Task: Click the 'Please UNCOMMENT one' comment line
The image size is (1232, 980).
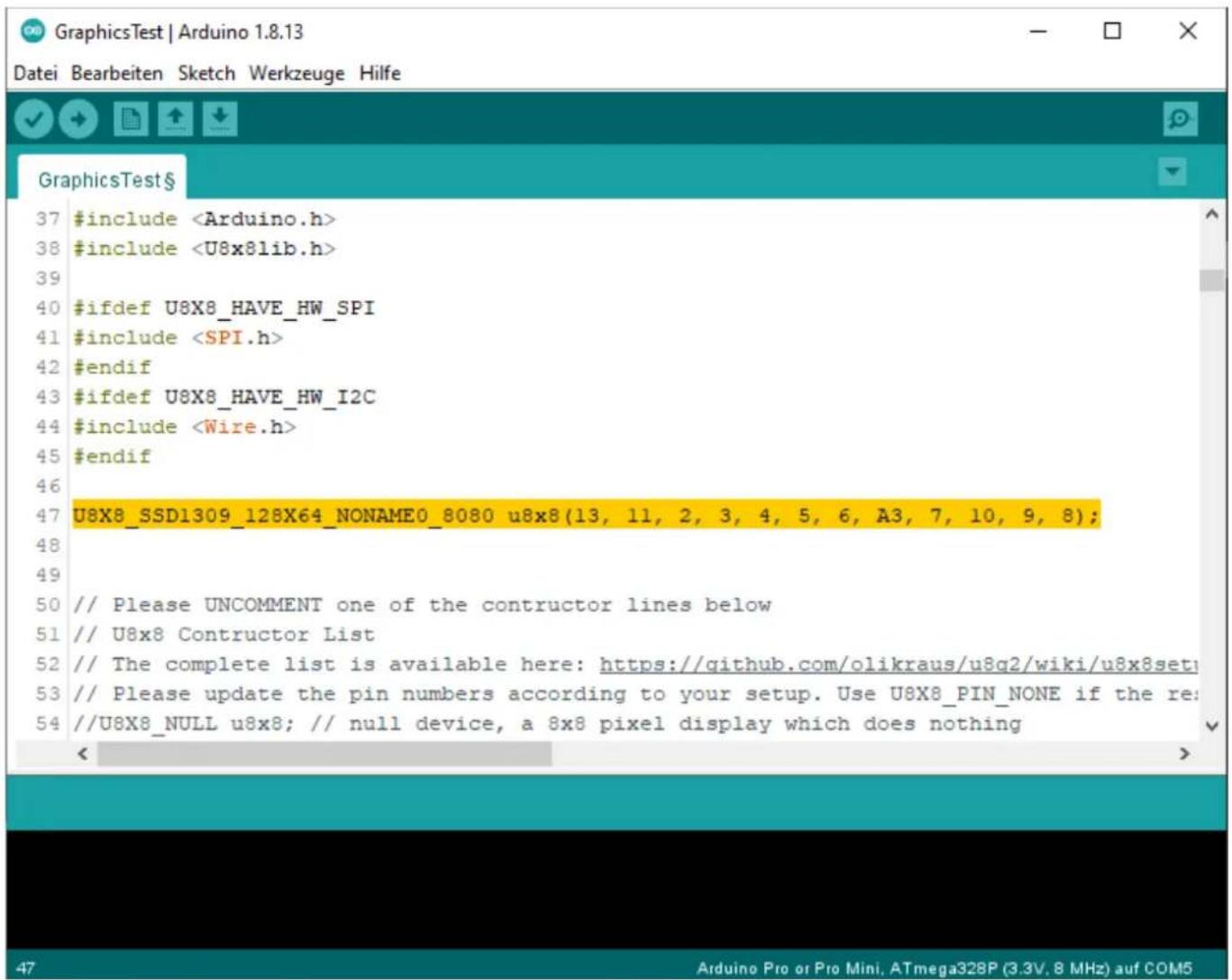Action: coord(422,605)
